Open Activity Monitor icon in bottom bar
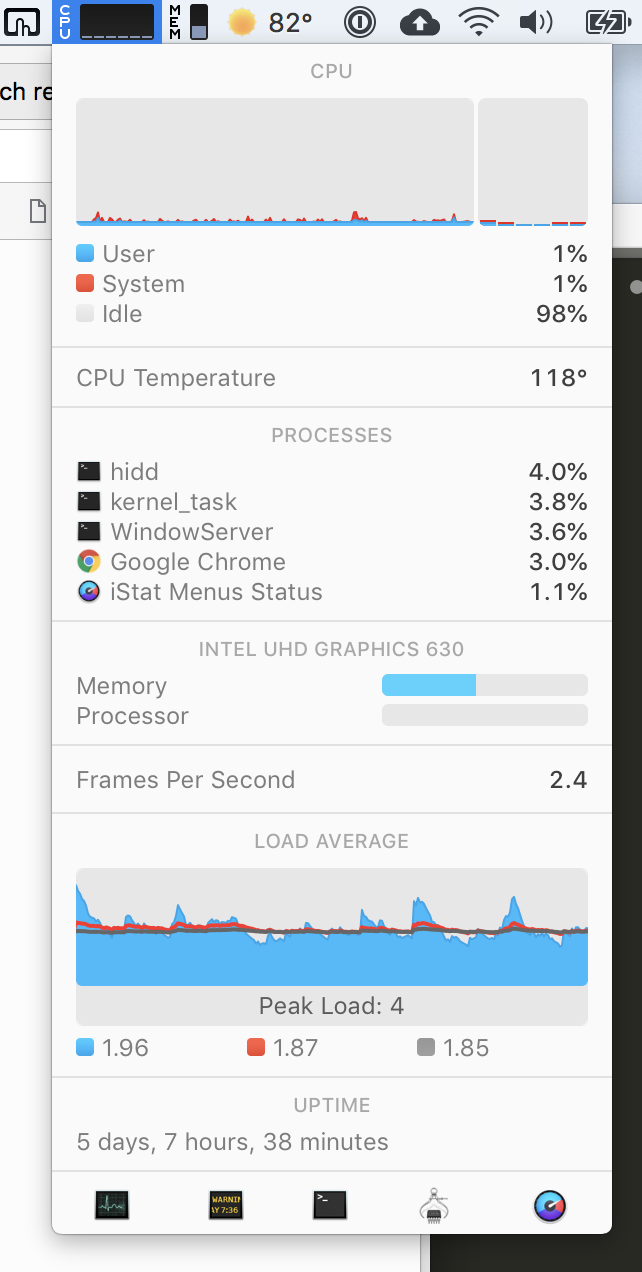This screenshot has width=642, height=1272. (x=112, y=1205)
